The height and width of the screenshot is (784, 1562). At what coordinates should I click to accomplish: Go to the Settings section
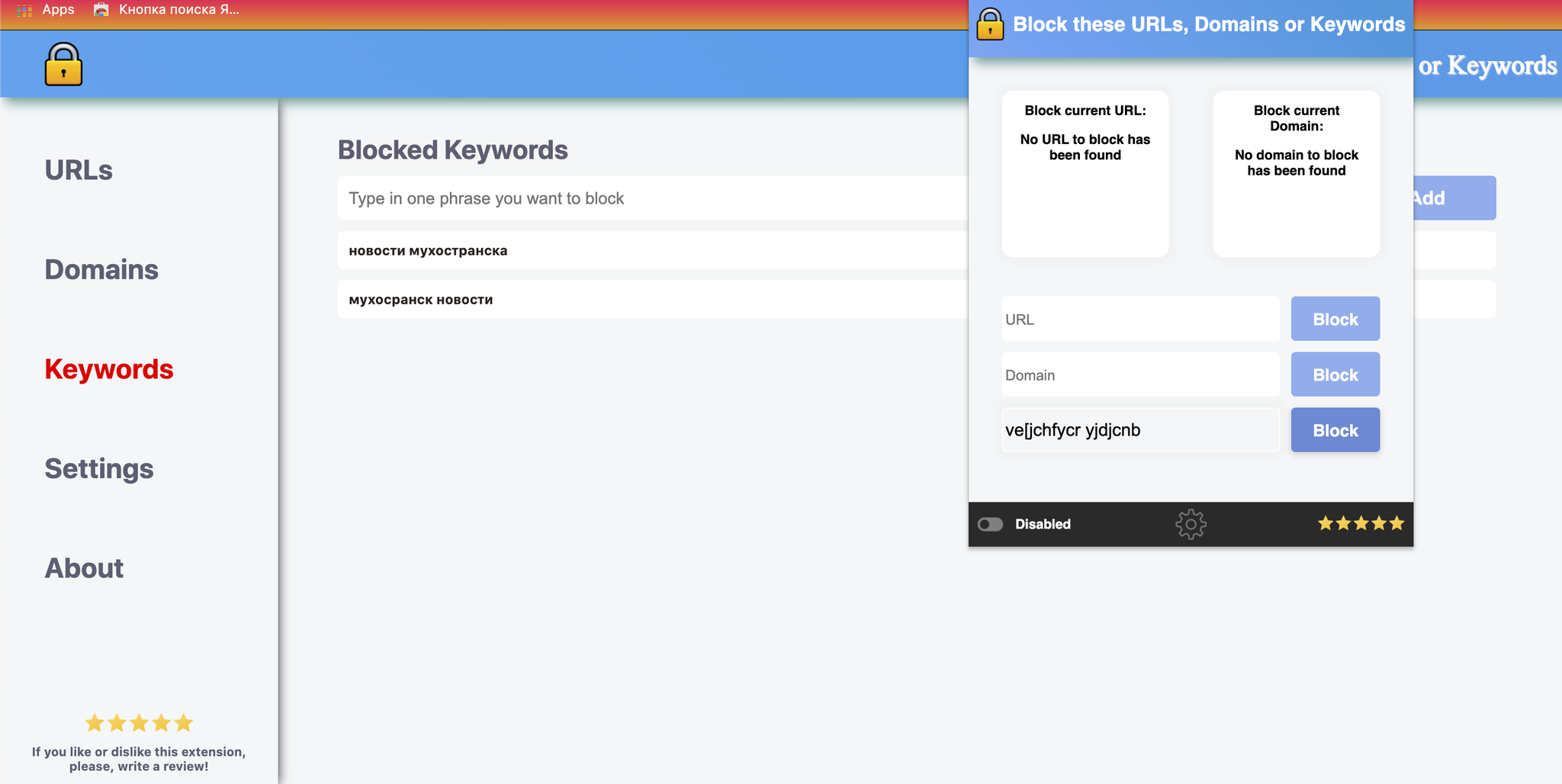pos(99,468)
